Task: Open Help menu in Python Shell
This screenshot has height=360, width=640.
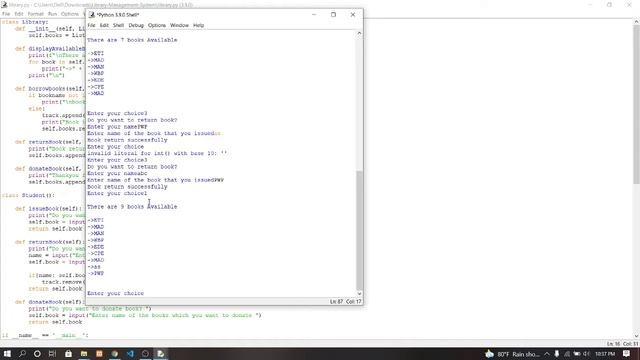Action: [x=198, y=25]
